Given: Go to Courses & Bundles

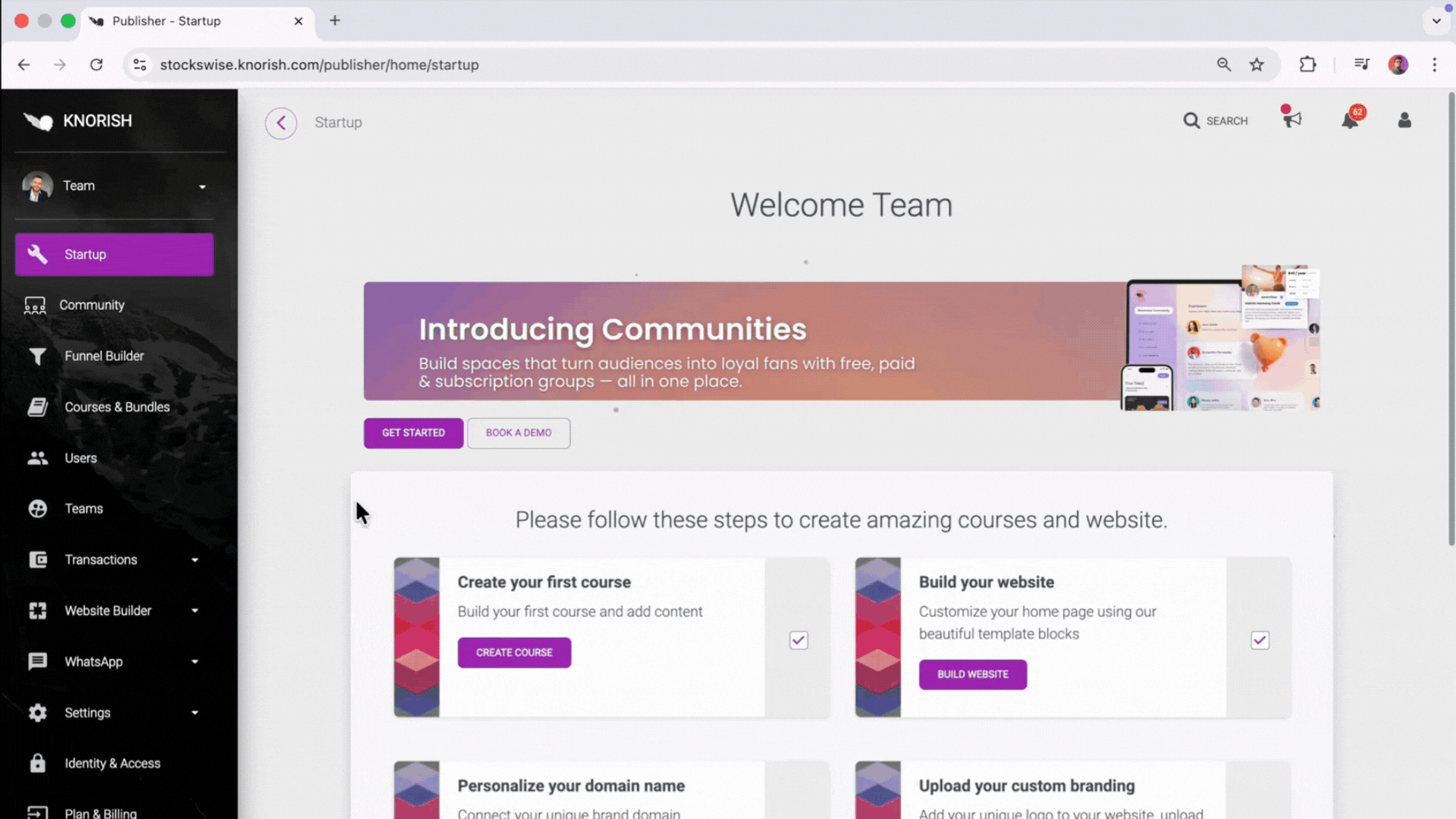Looking at the screenshot, I should coord(117,407).
